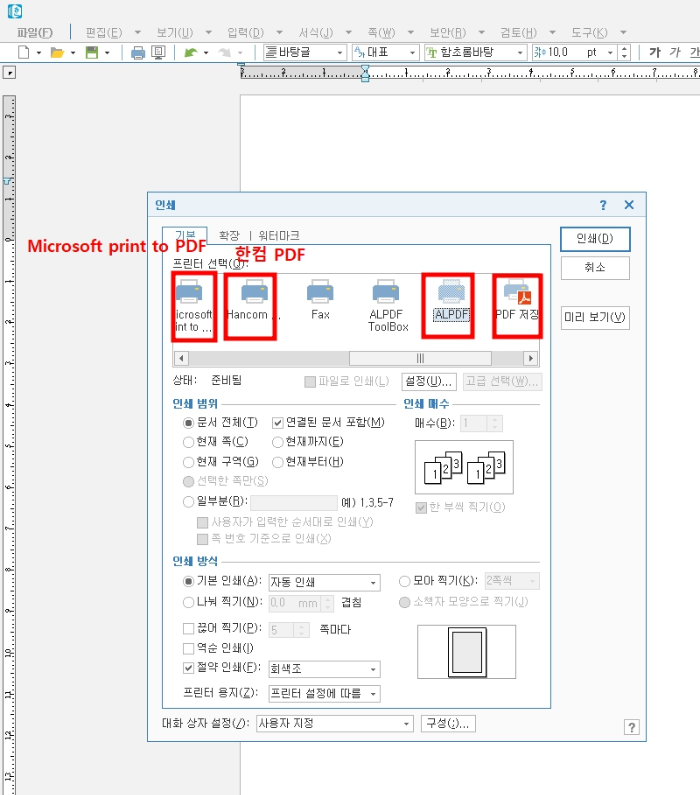Open the 대표 language dropdown
The image size is (700, 795).
pos(385,52)
